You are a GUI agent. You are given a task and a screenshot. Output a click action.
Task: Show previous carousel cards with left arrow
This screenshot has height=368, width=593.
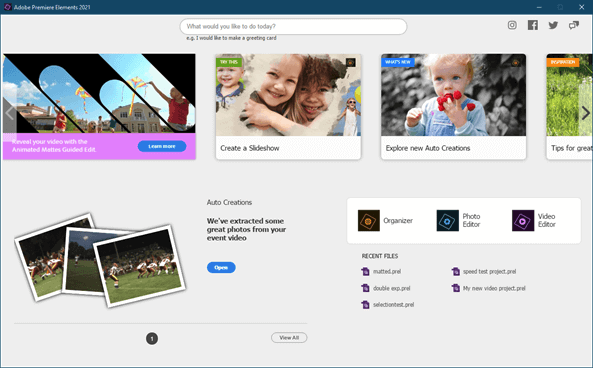(9, 113)
